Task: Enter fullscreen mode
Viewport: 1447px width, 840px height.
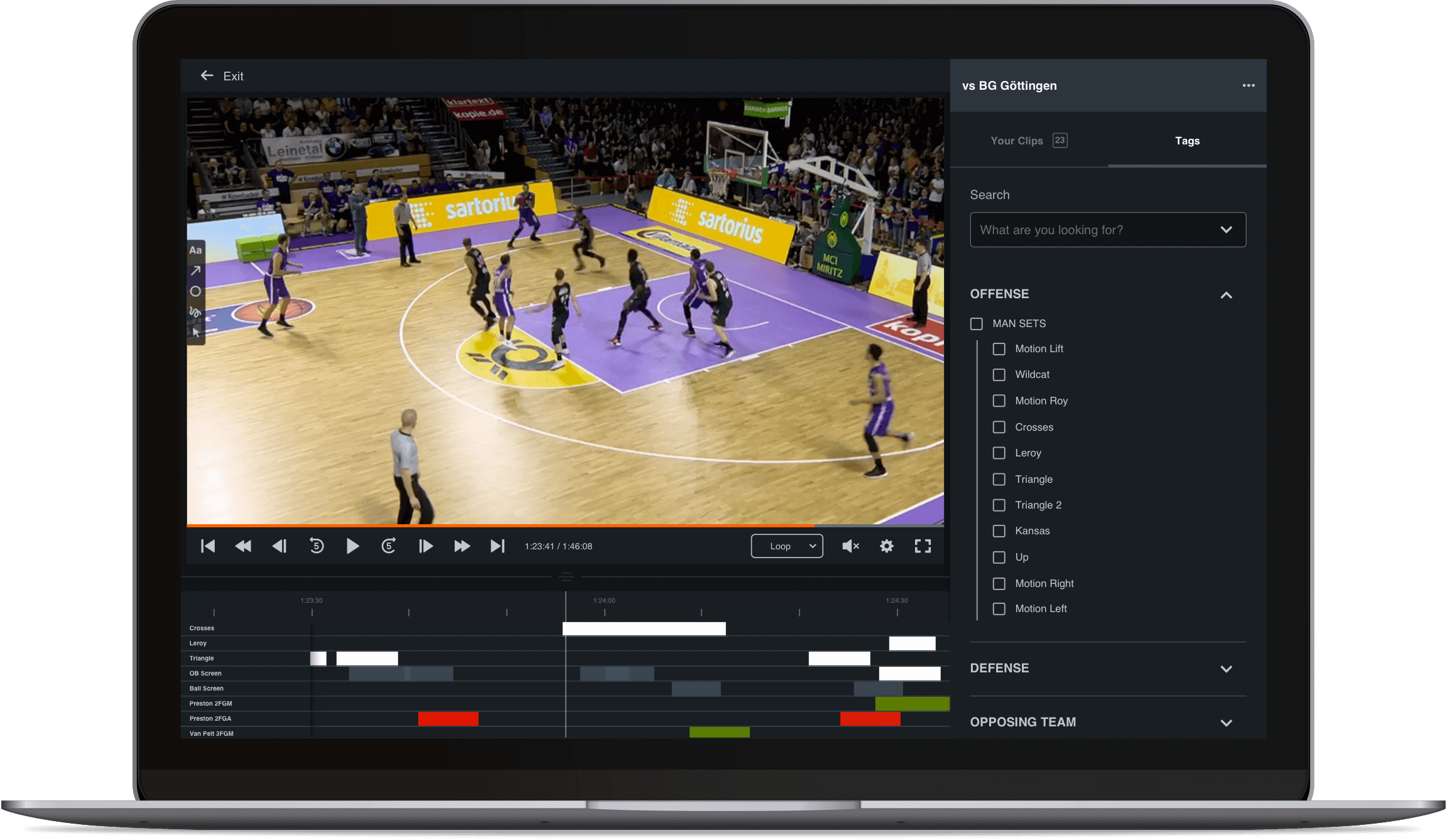Action: pos(922,546)
